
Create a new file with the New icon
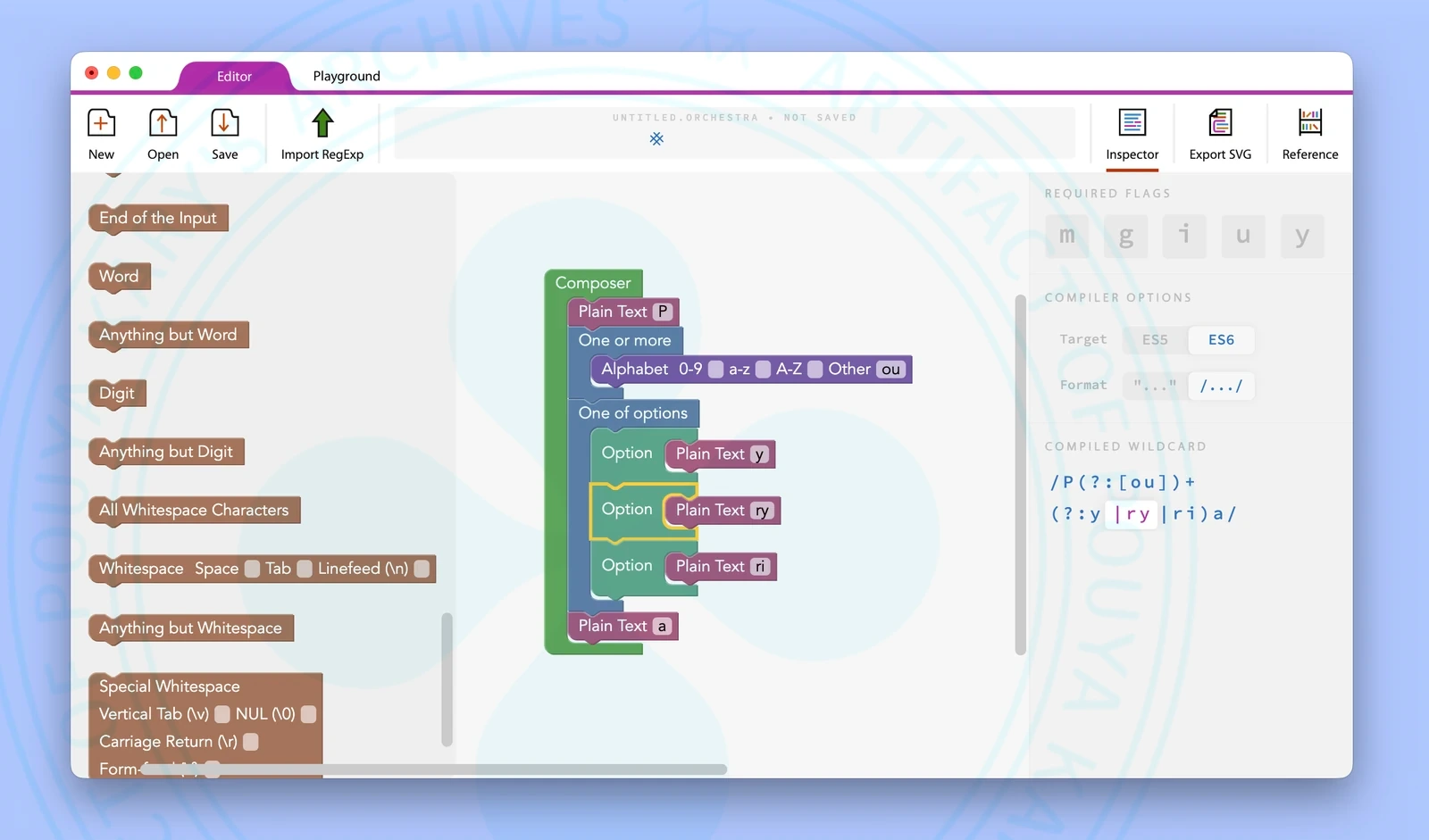[x=101, y=122]
